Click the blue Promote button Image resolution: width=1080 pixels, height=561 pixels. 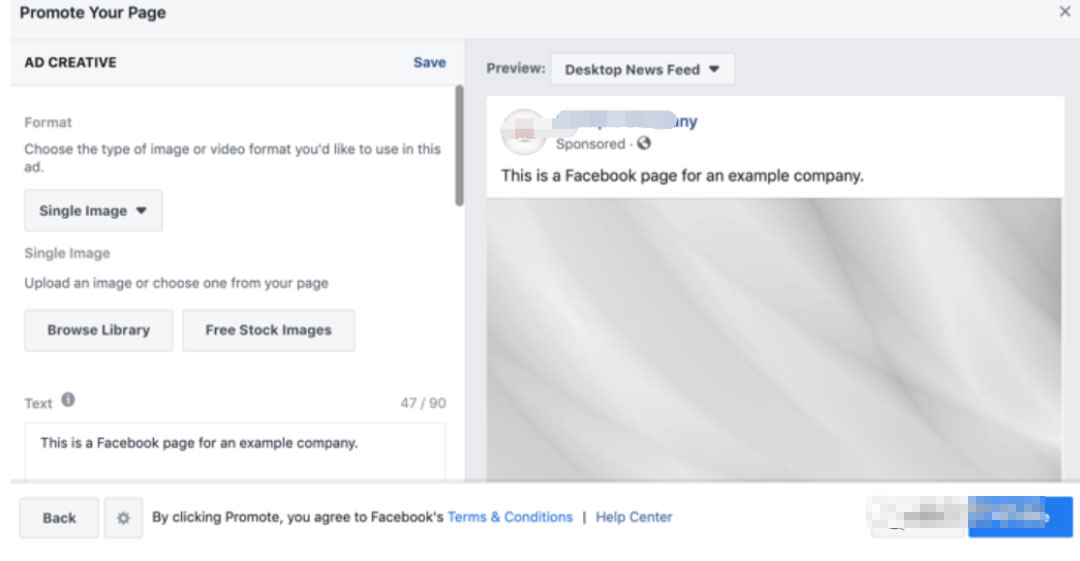(x=1020, y=517)
